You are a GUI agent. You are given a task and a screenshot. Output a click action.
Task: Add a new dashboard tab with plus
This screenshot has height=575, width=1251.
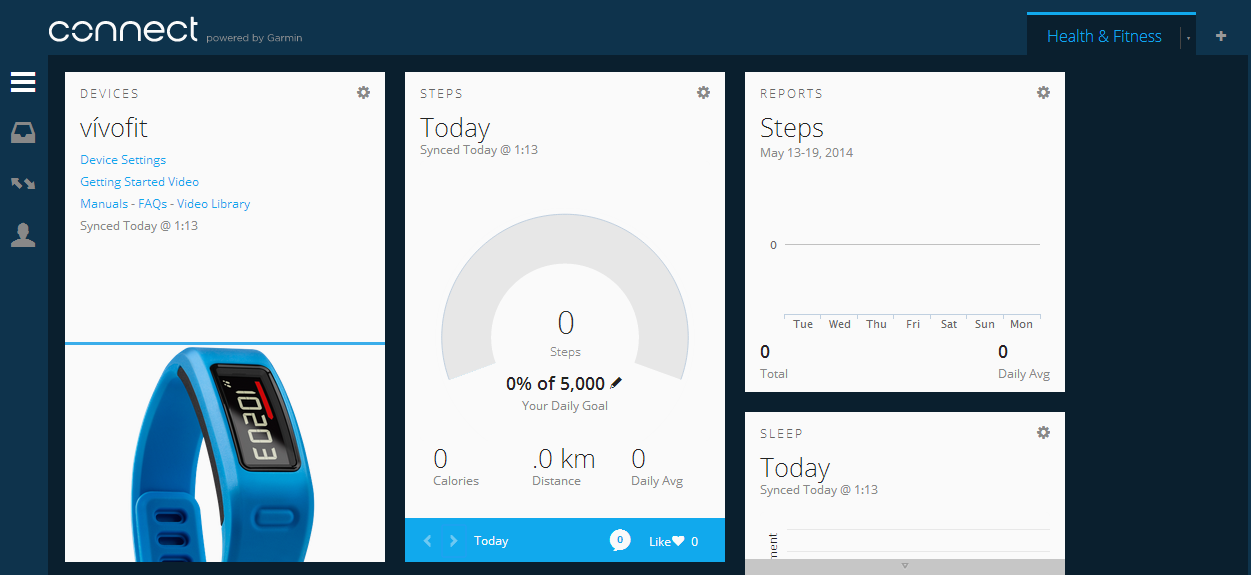(1221, 36)
